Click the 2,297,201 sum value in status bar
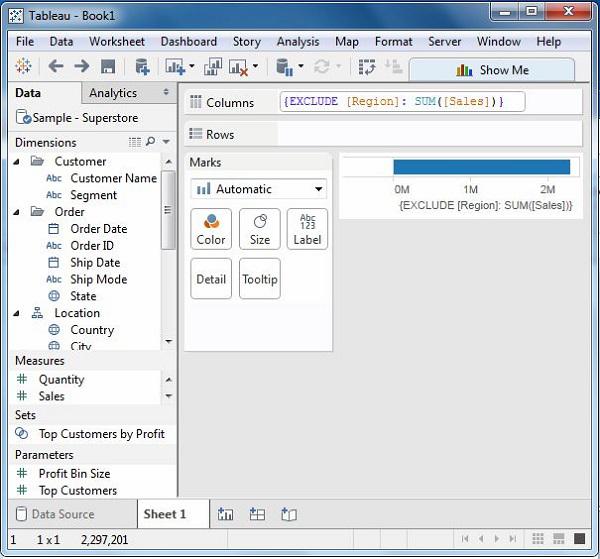This screenshot has height=559, width=600. pyautogui.click(x=104, y=539)
